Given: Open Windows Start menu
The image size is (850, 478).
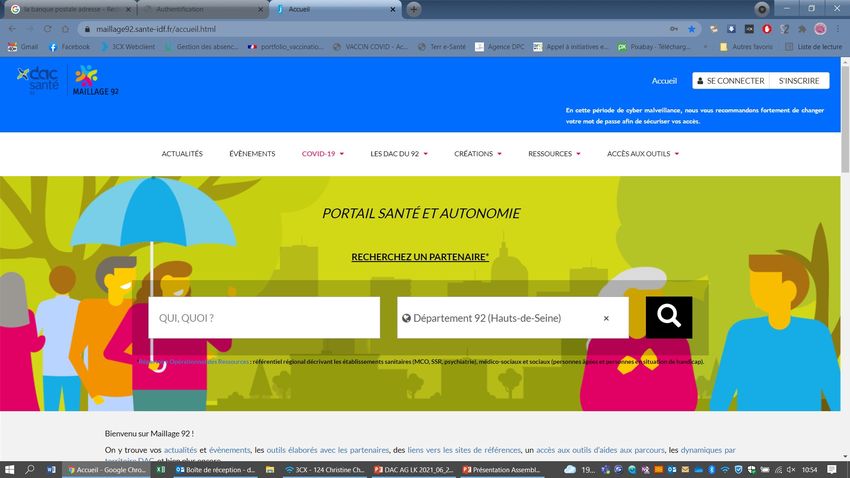Looking at the screenshot, I should [9, 469].
